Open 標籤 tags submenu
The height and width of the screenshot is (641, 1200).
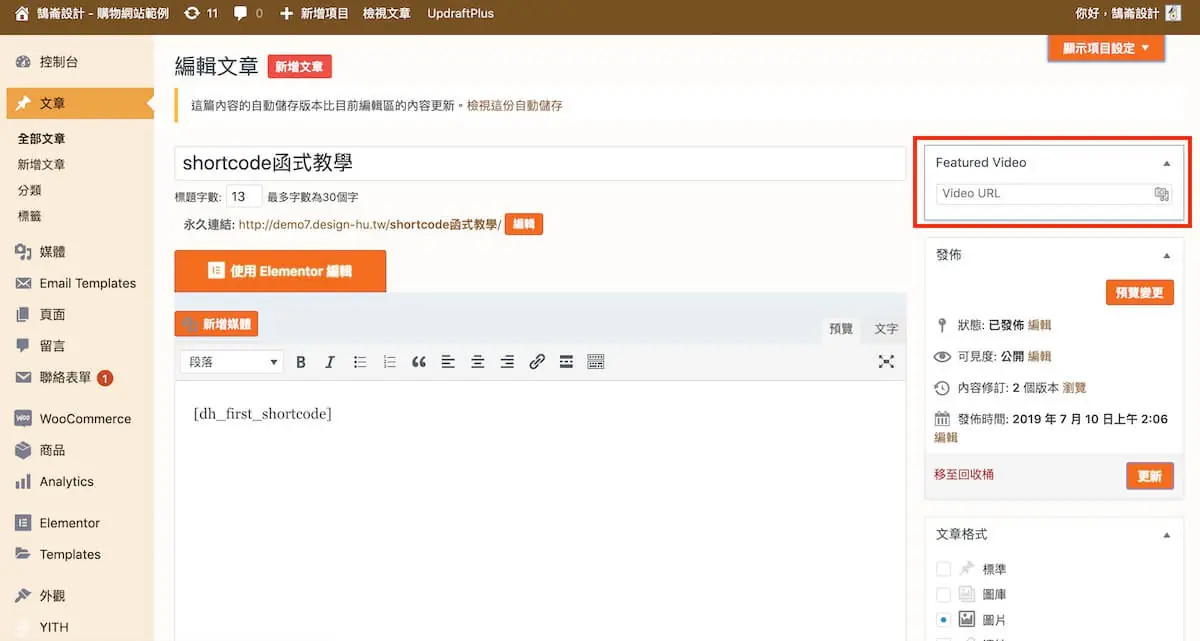coord(30,216)
